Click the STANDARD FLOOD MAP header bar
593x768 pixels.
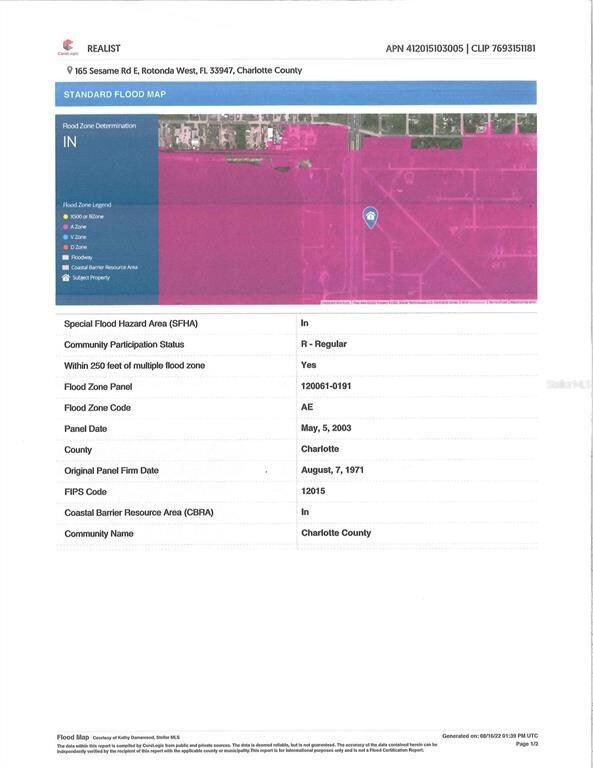[296, 94]
